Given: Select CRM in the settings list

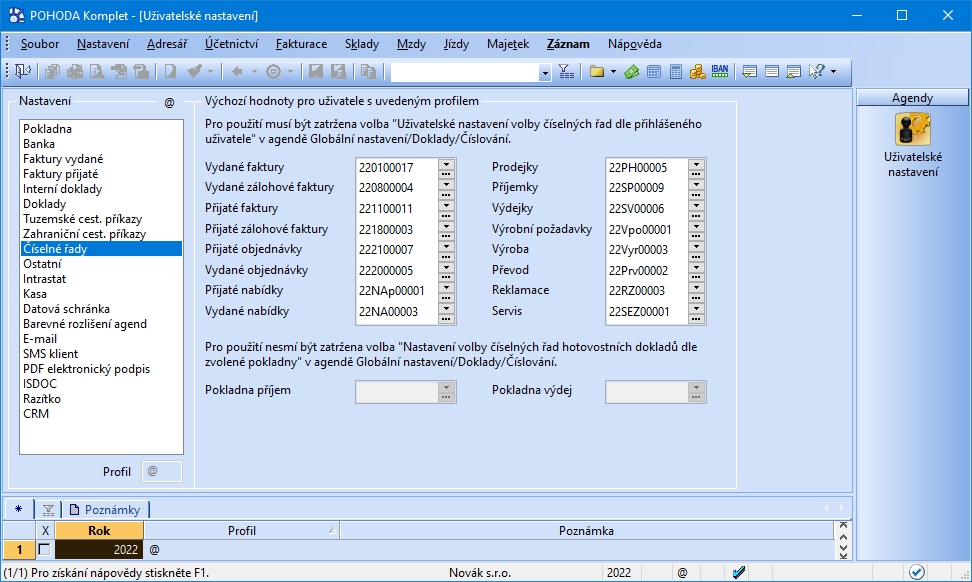Looking at the screenshot, I should [x=102, y=413].
